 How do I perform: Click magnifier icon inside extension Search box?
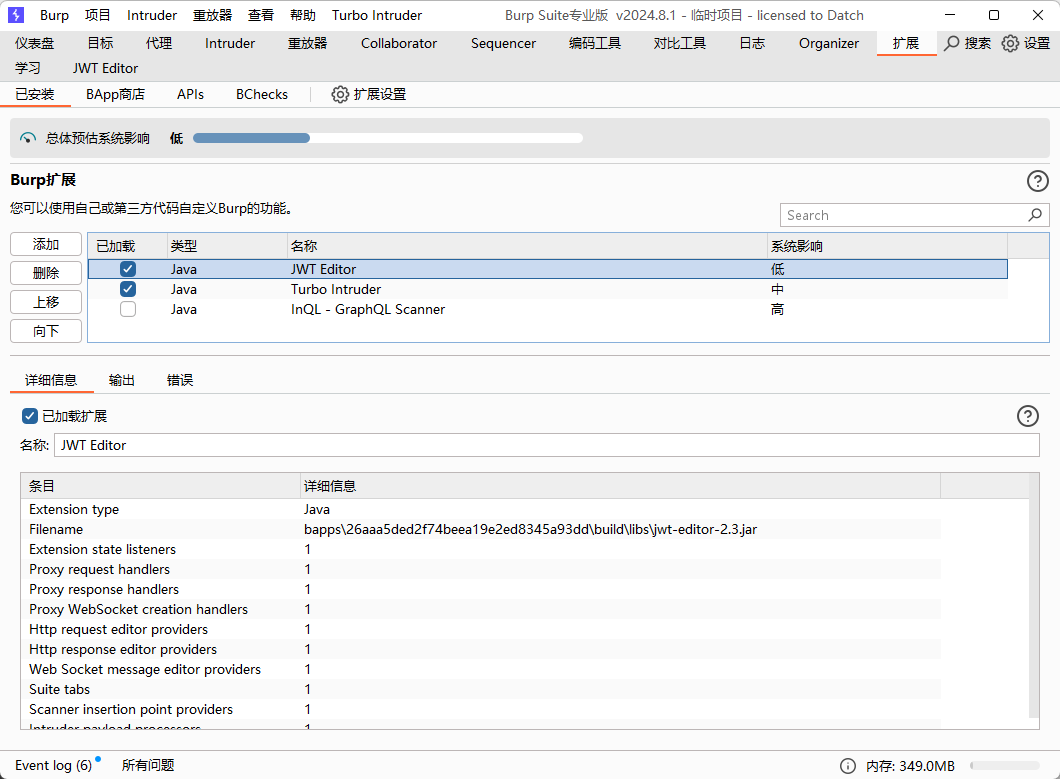pos(1035,215)
